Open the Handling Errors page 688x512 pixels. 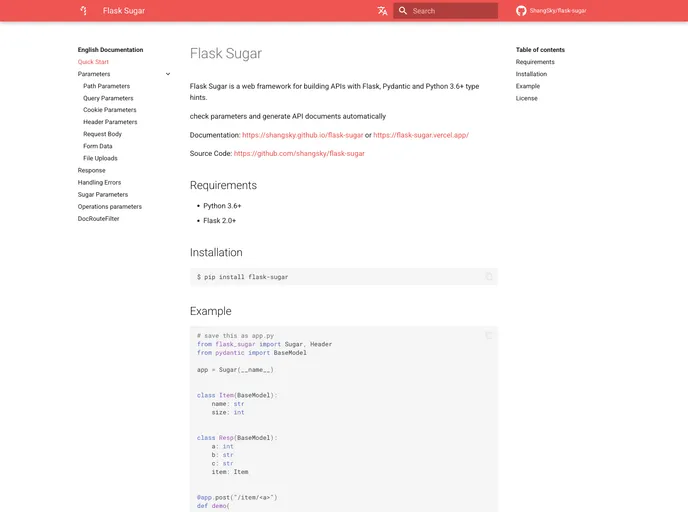(x=99, y=182)
